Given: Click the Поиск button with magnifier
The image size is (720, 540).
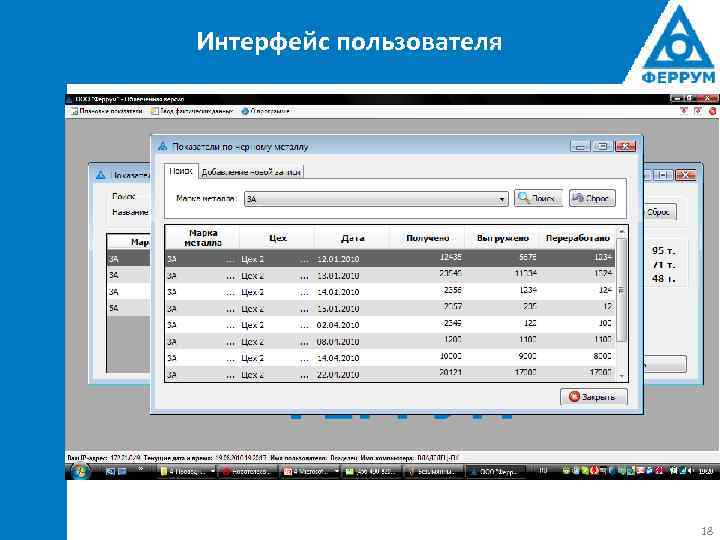Looking at the screenshot, I should coord(538,198).
